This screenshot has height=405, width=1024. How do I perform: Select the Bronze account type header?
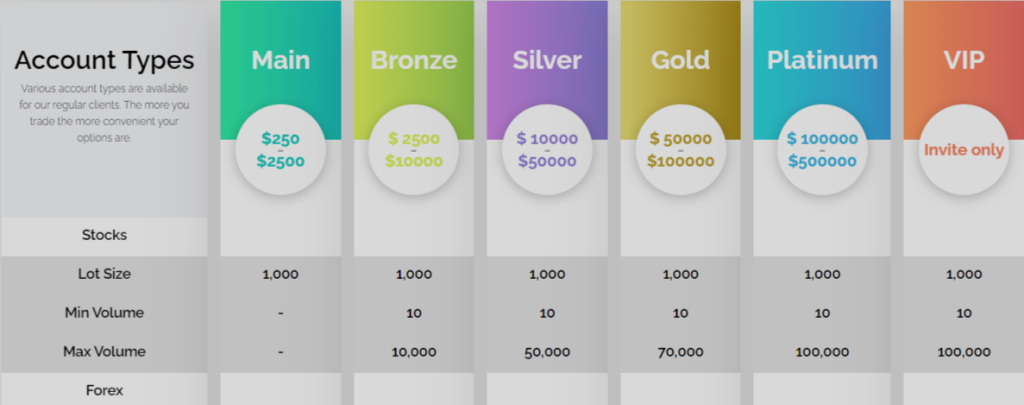pyautogui.click(x=414, y=60)
